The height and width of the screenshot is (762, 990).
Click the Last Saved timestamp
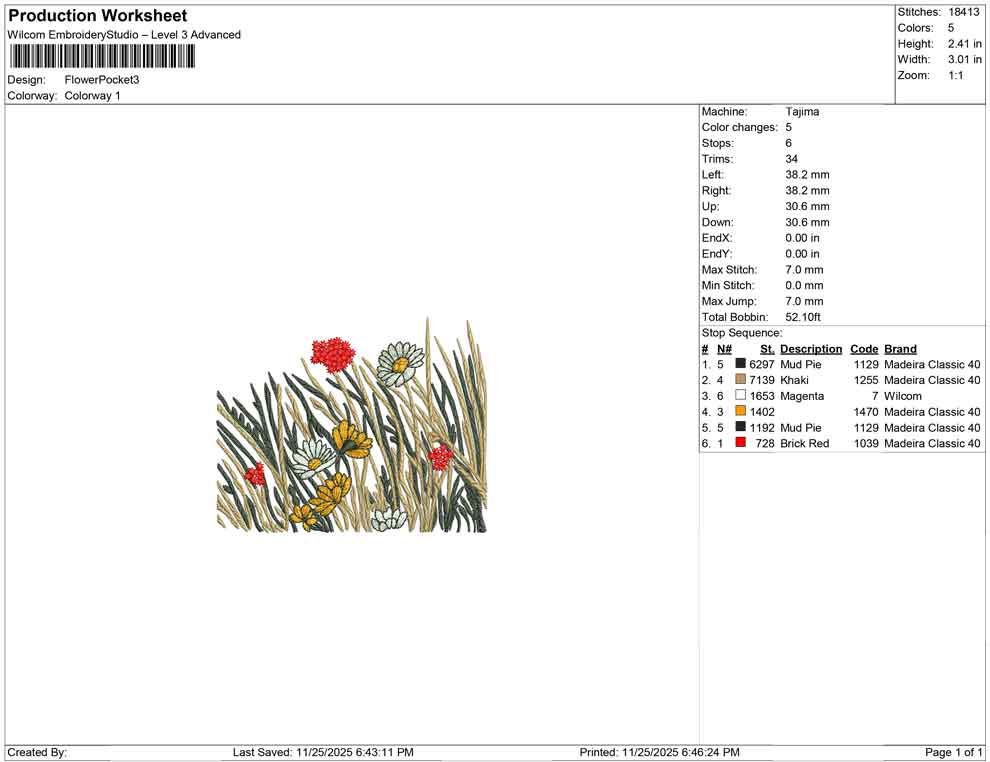(323, 752)
